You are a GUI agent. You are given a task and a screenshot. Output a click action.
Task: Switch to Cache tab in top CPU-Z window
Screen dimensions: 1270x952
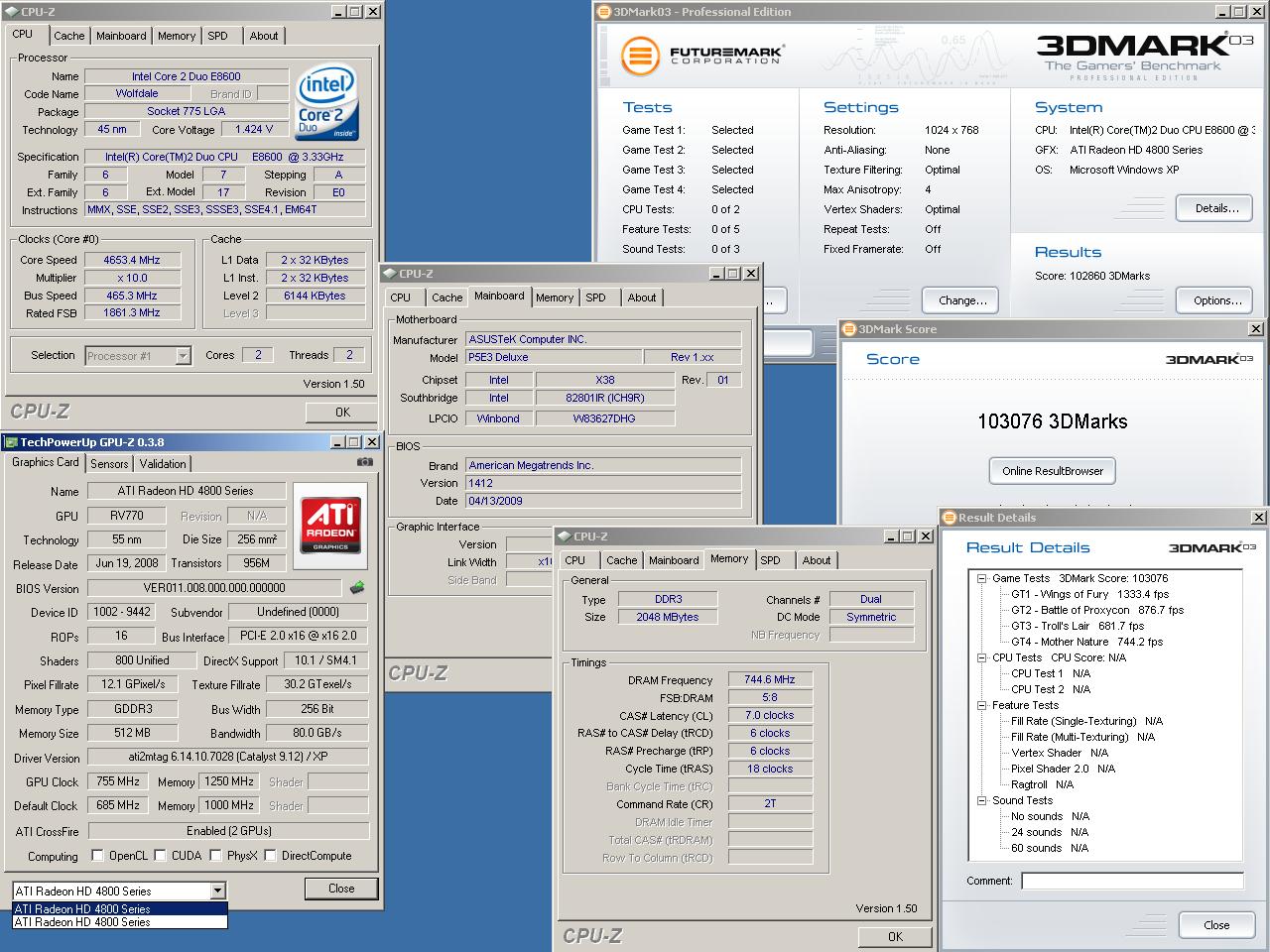(69, 36)
